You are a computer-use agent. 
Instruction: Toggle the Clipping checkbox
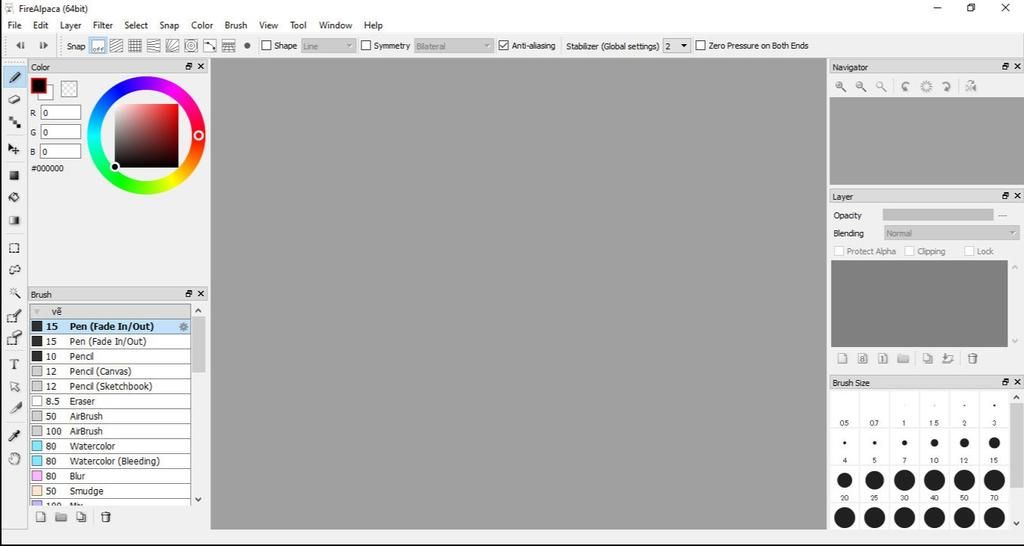pyautogui.click(x=909, y=251)
